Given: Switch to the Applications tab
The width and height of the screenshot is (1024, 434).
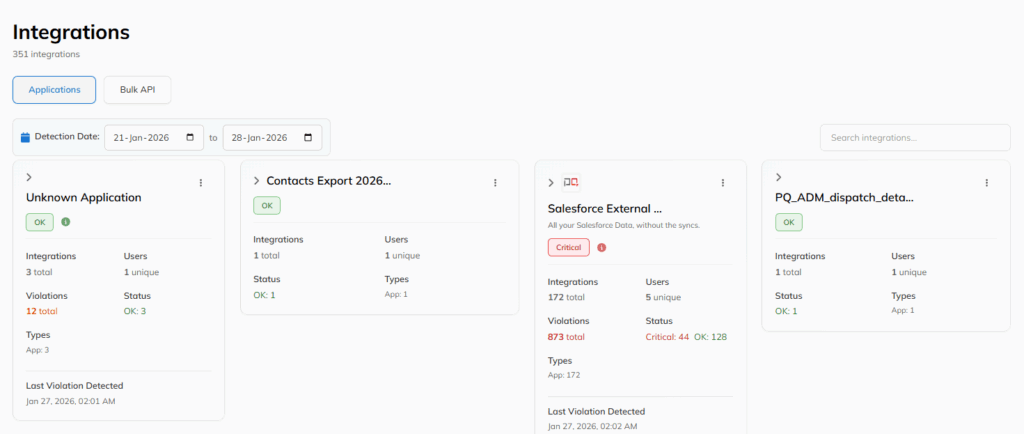Looking at the screenshot, I should (54, 90).
